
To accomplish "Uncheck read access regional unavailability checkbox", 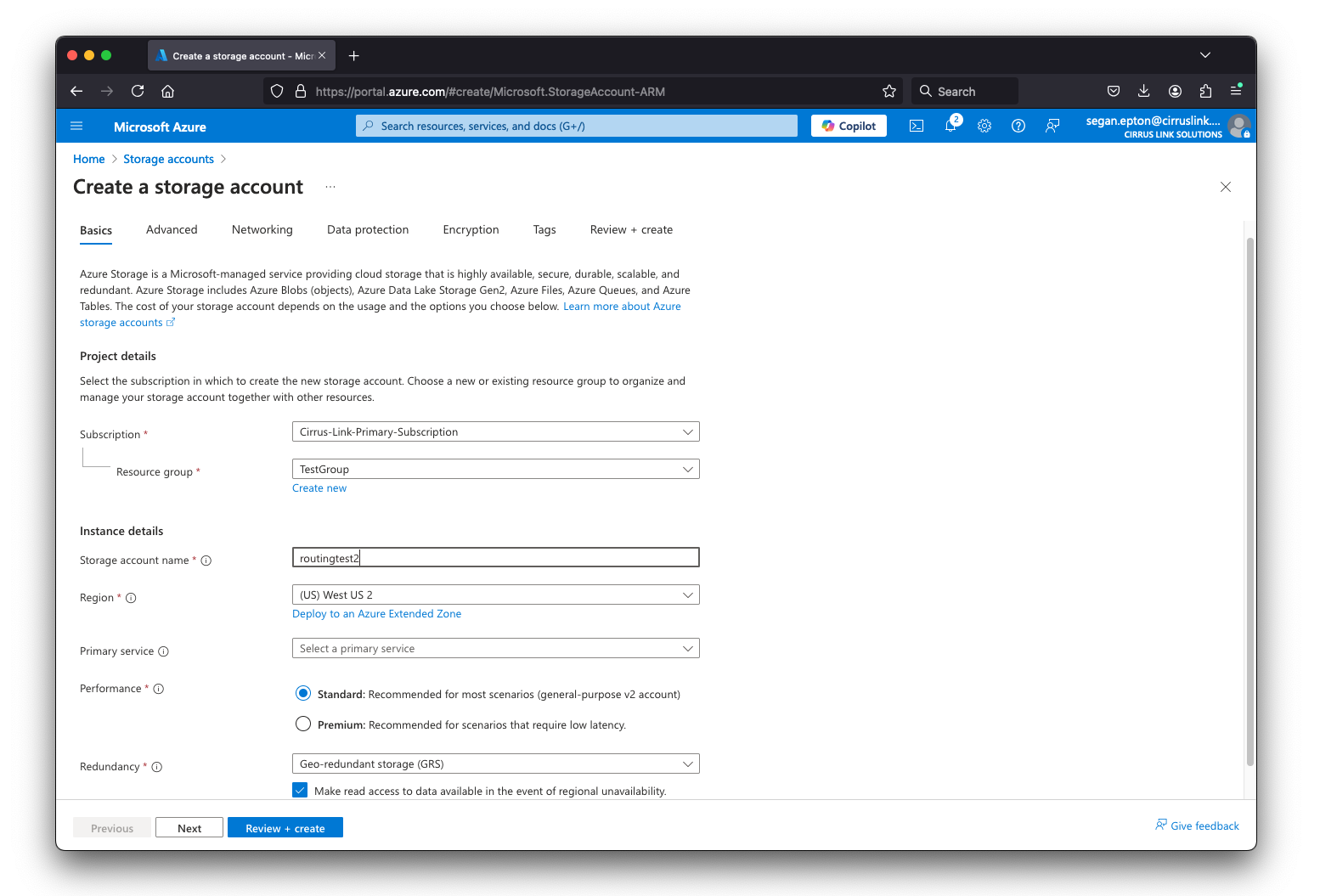I will point(300,790).
